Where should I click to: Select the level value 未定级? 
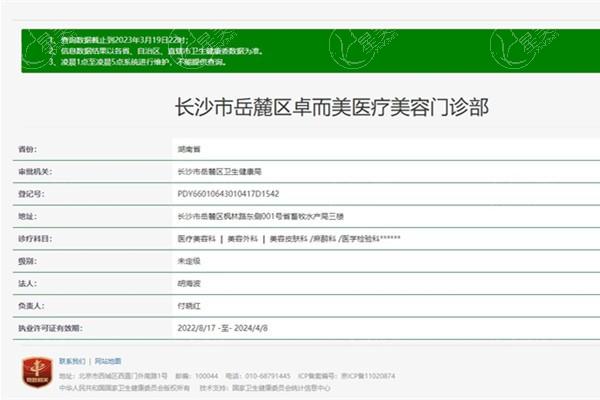(189, 261)
